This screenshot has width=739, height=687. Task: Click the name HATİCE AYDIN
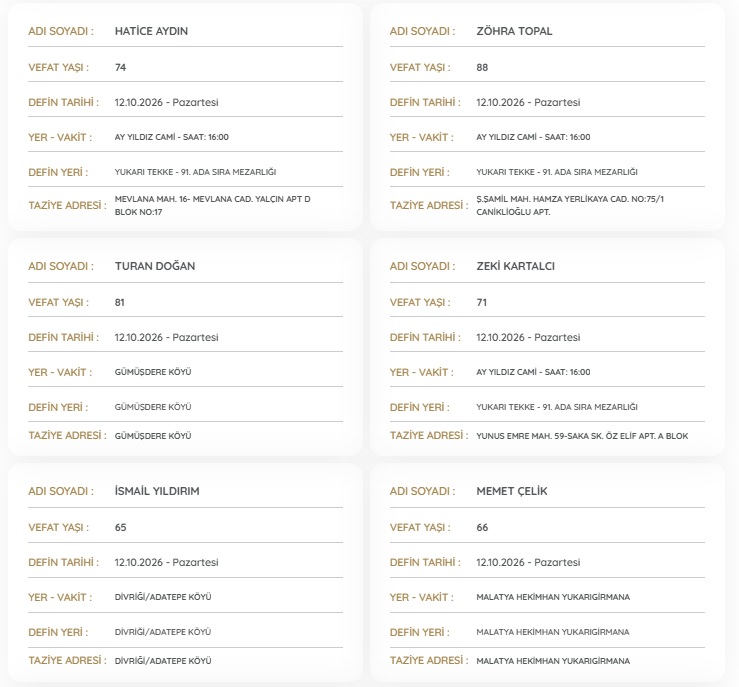(151, 31)
